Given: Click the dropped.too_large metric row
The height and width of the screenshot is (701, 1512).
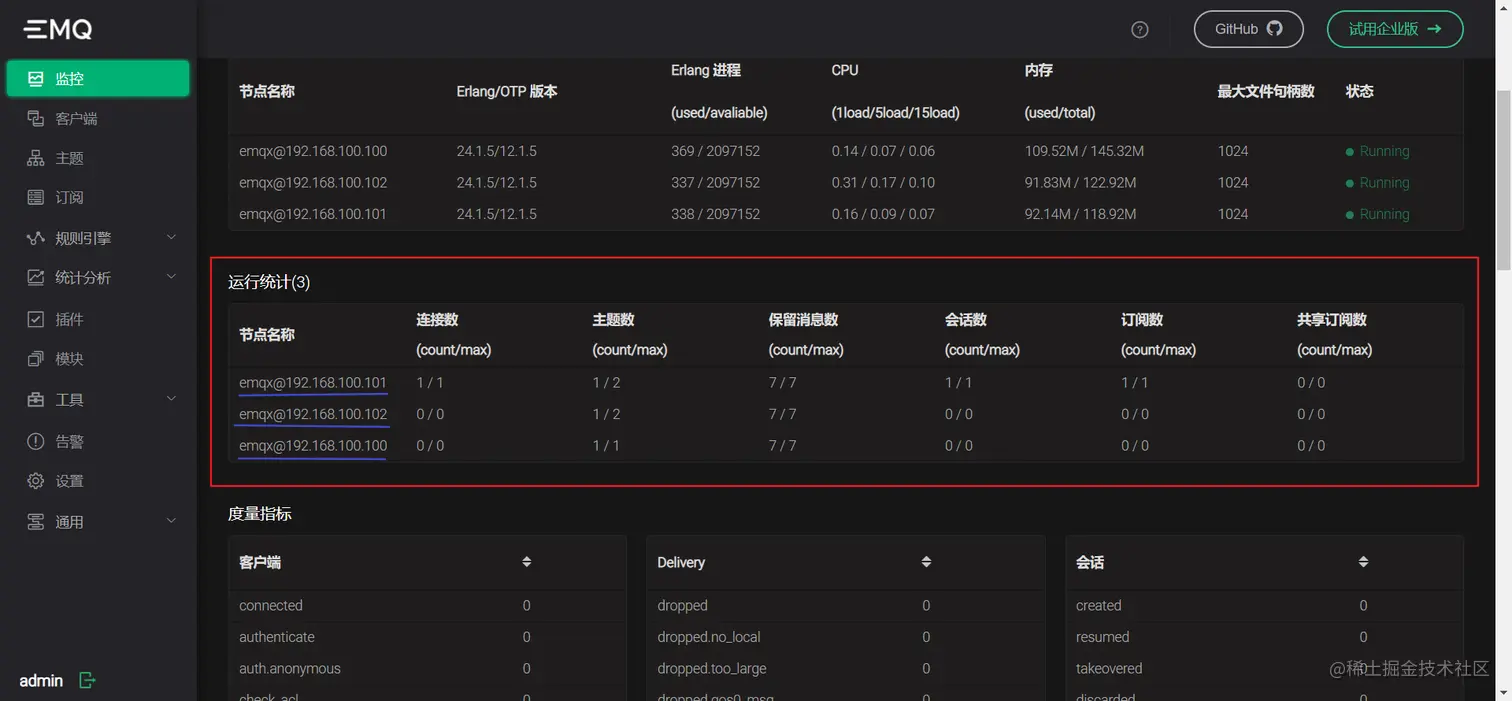Looking at the screenshot, I should click(846, 668).
